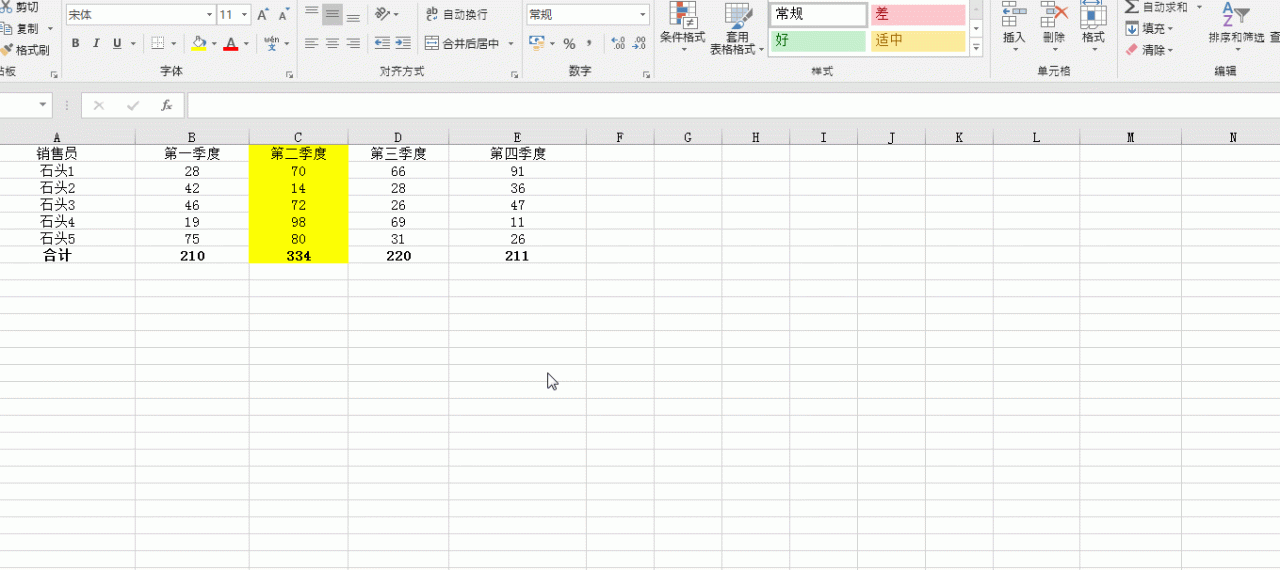Click the formula cancel X button

tap(99, 105)
